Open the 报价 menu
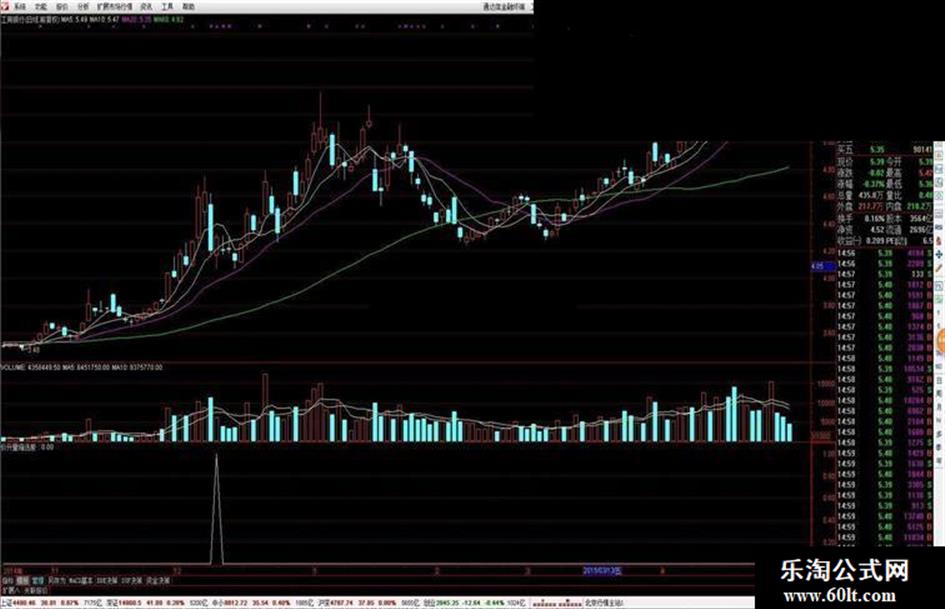This screenshot has width=945, height=609. tap(62, 7)
